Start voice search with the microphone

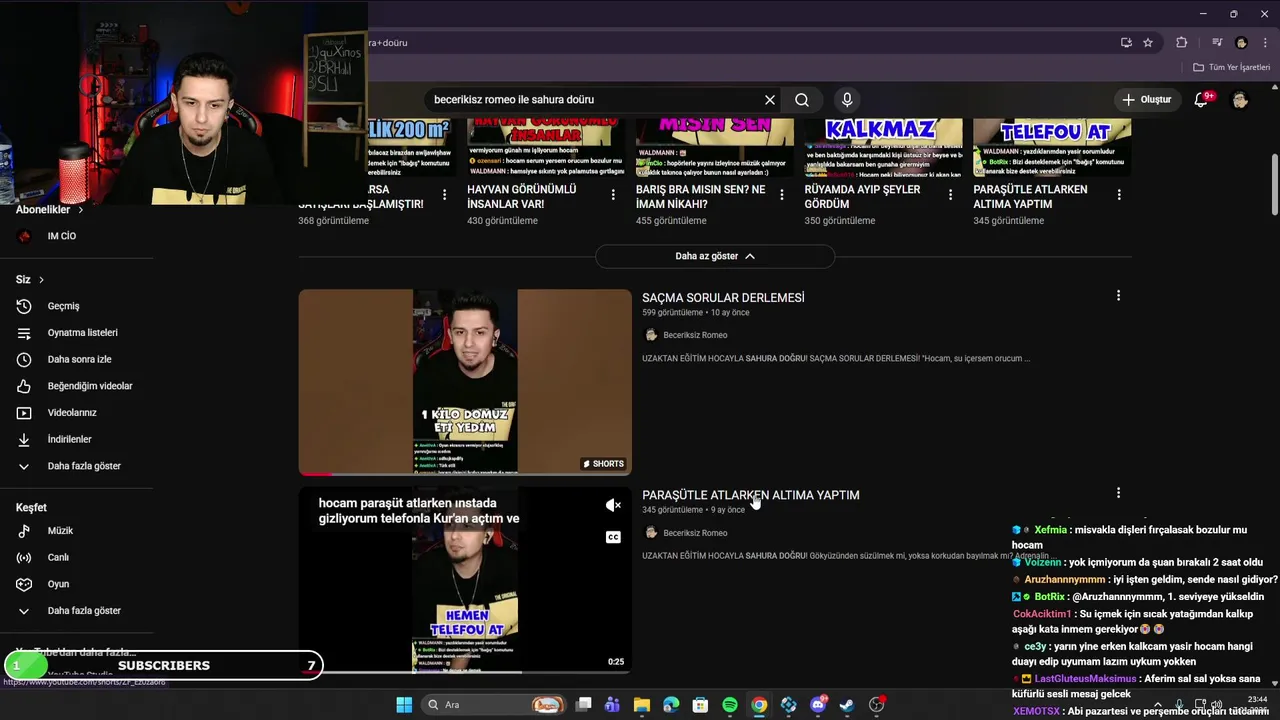pos(847,100)
